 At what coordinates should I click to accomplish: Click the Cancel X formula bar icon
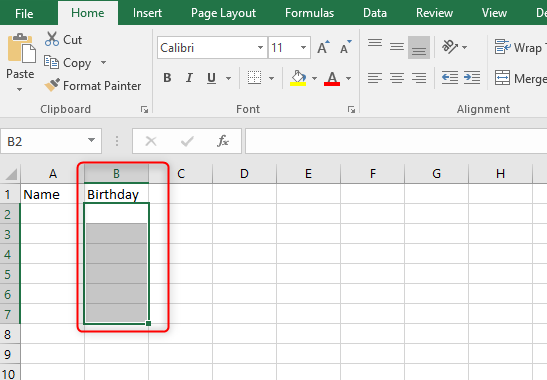click(x=151, y=141)
